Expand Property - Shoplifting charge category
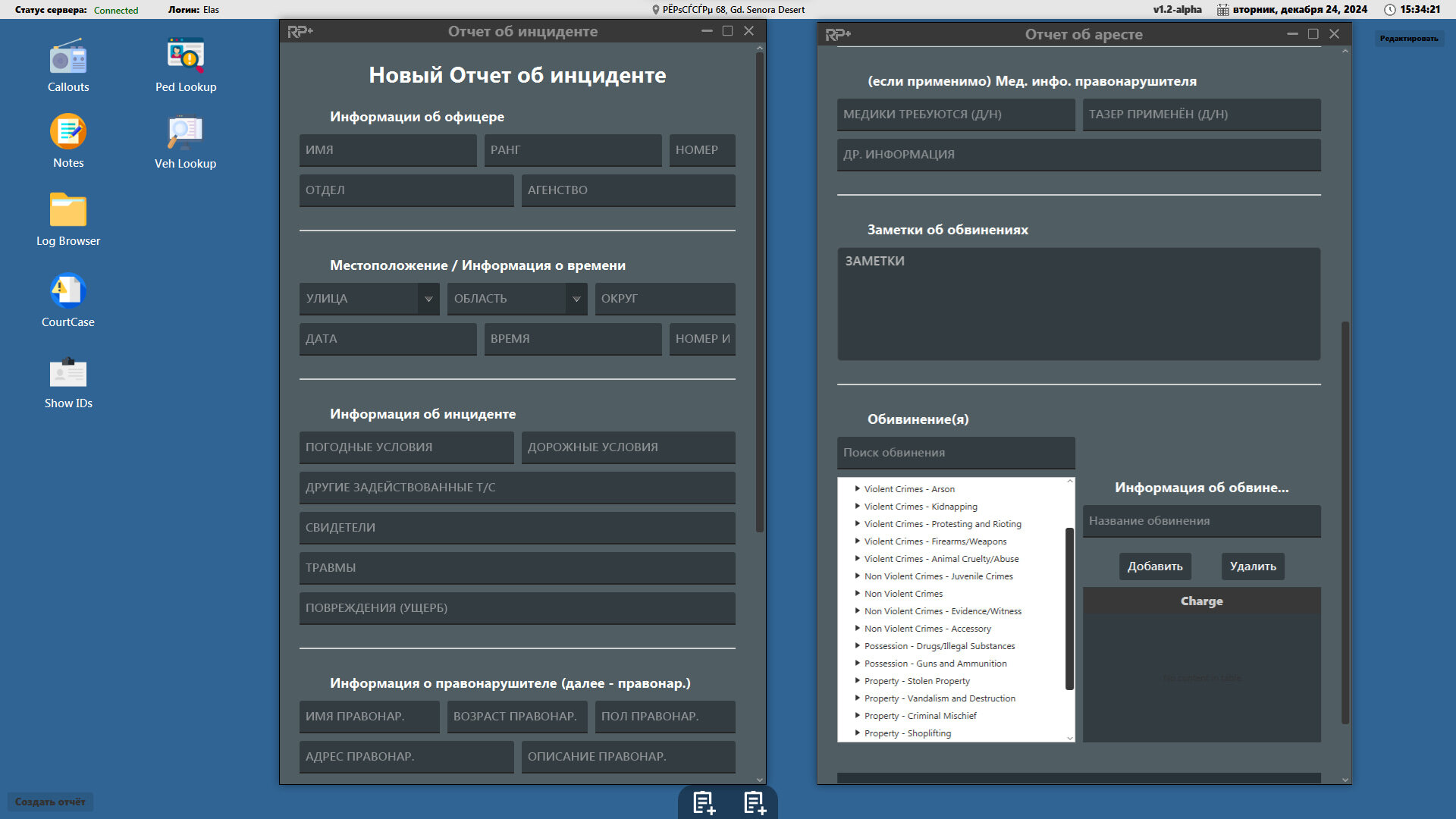This screenshot has height=819, width=1456. coord(858,733)
